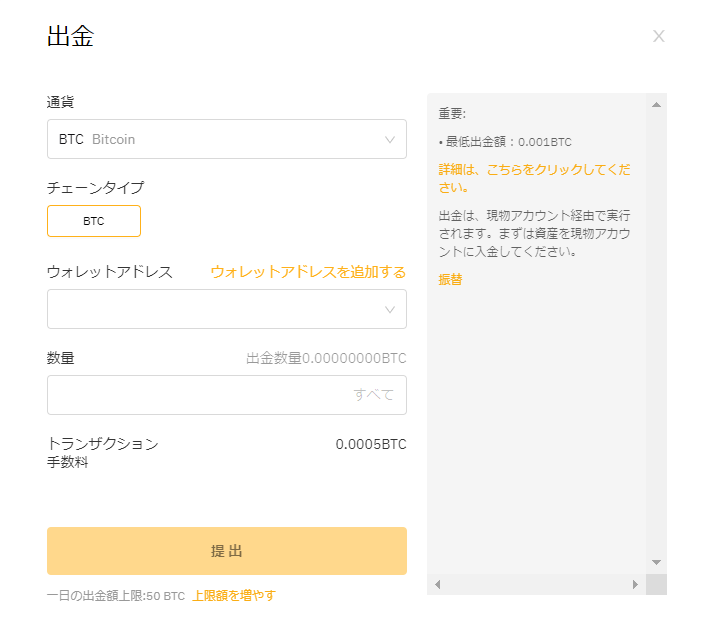Click the scroll up arrow in notice panel
Screen dimensions: 712x630
tap(656, 105)
